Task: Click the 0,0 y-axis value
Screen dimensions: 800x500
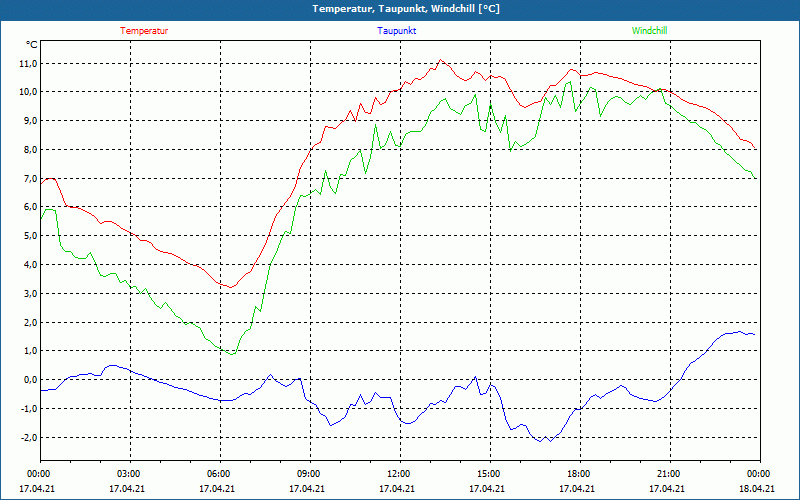Action: coord(30,380)
